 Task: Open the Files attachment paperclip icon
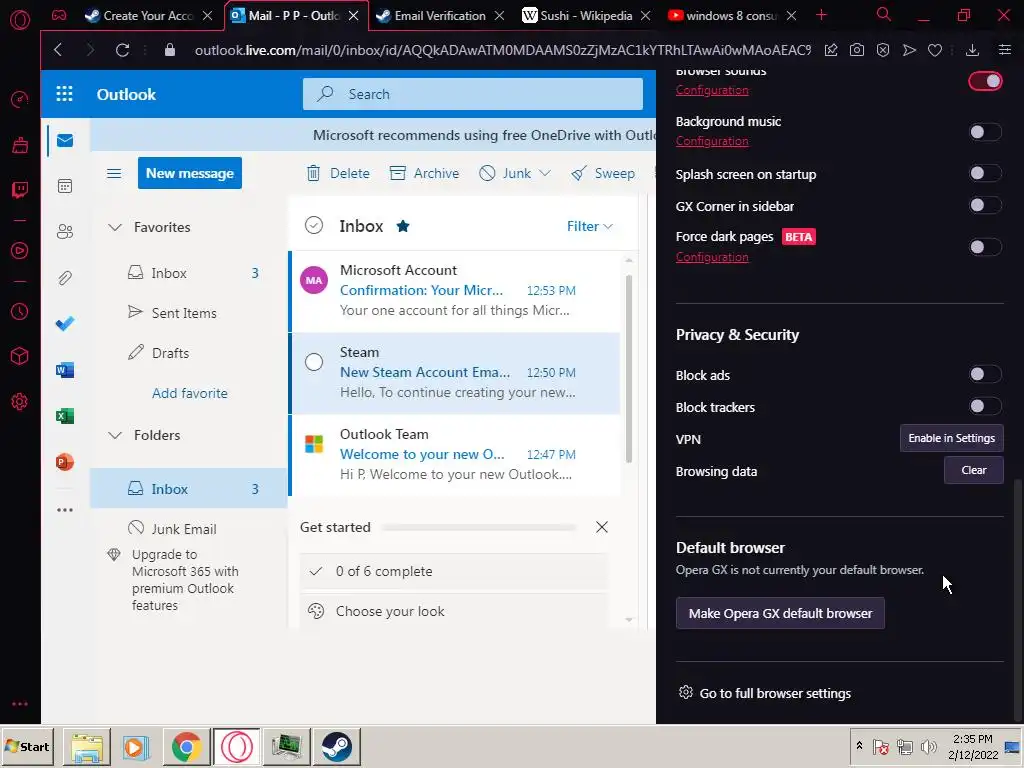[65, 278]
